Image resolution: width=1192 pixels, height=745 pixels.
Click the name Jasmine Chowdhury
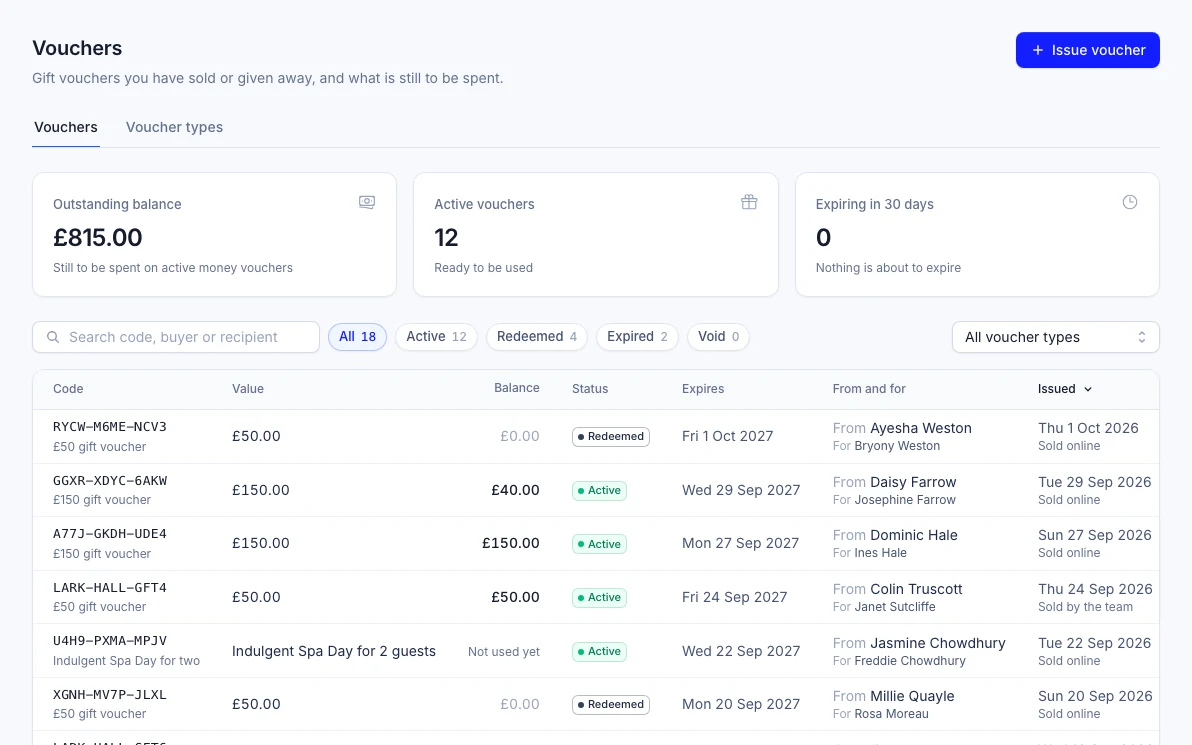(x=937, y=643)
